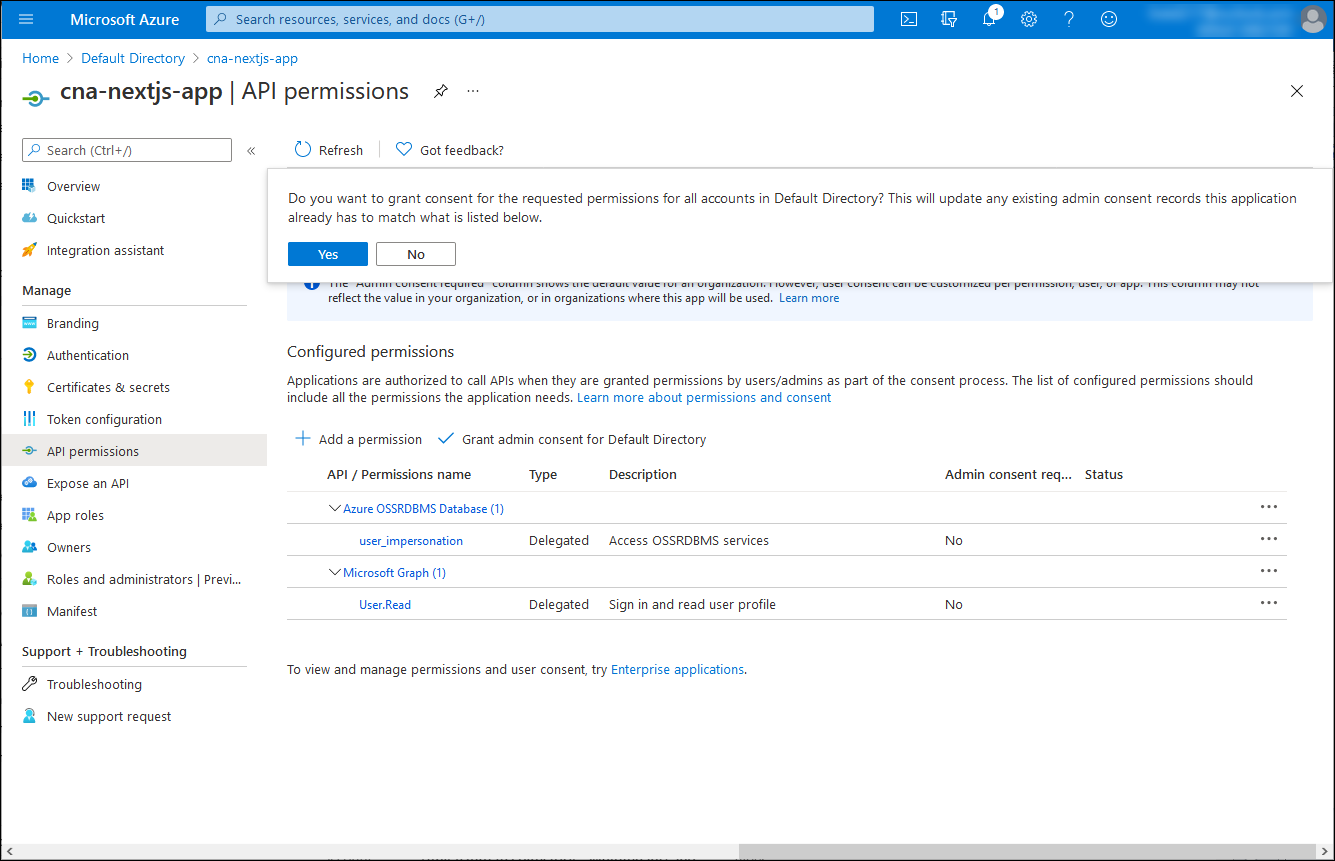
Task: Decline consent by clicking No
Action: 416,254
